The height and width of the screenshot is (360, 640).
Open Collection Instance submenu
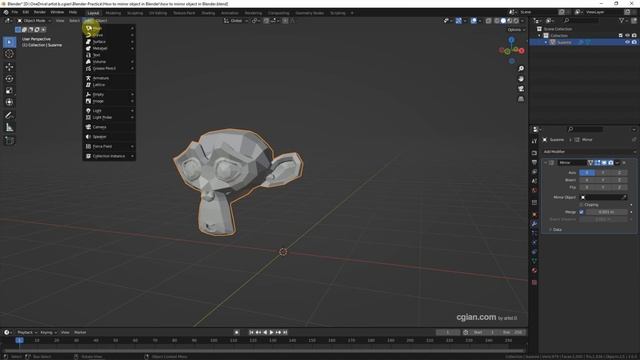tap(109, 156)
